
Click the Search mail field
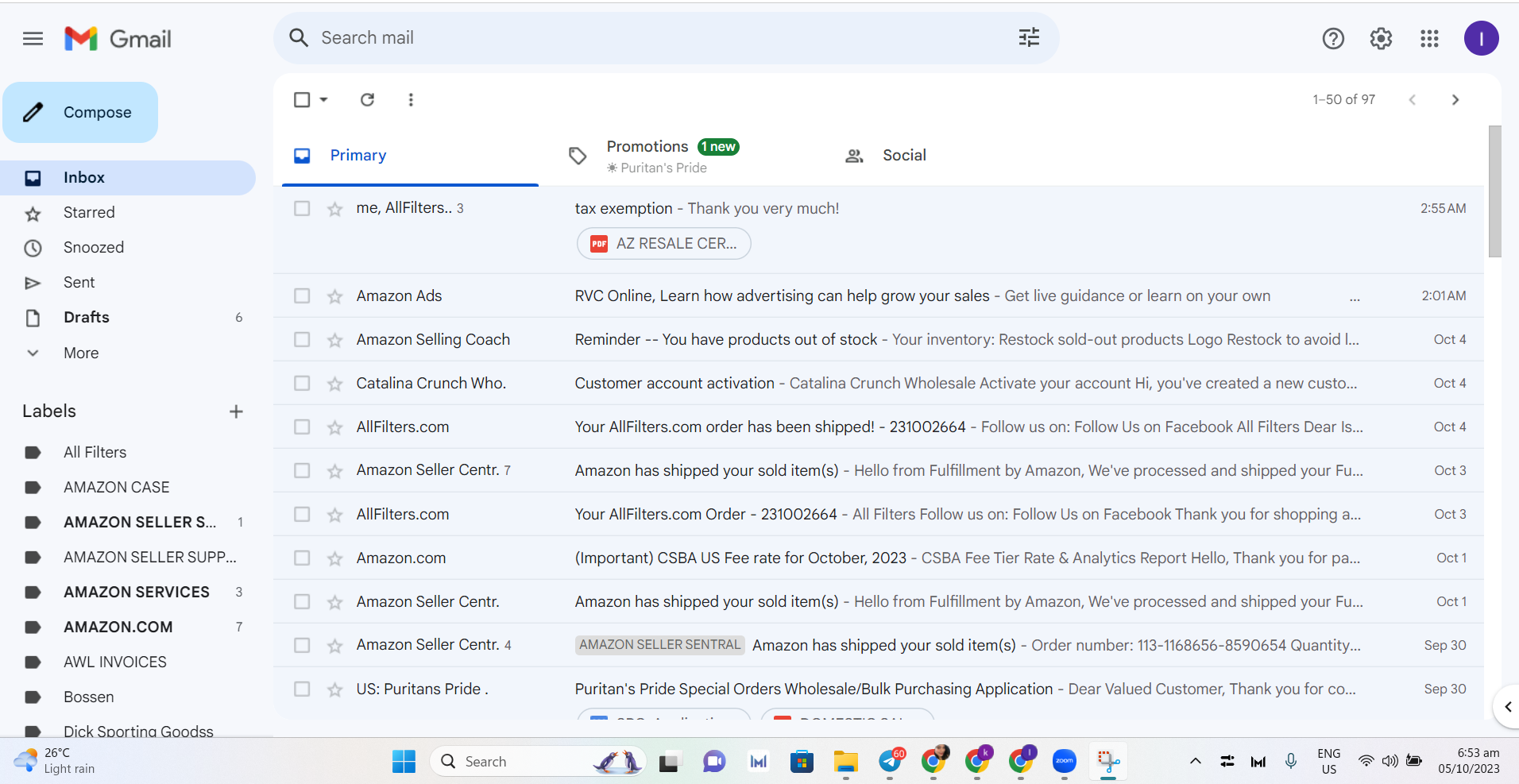pos(667,38)
